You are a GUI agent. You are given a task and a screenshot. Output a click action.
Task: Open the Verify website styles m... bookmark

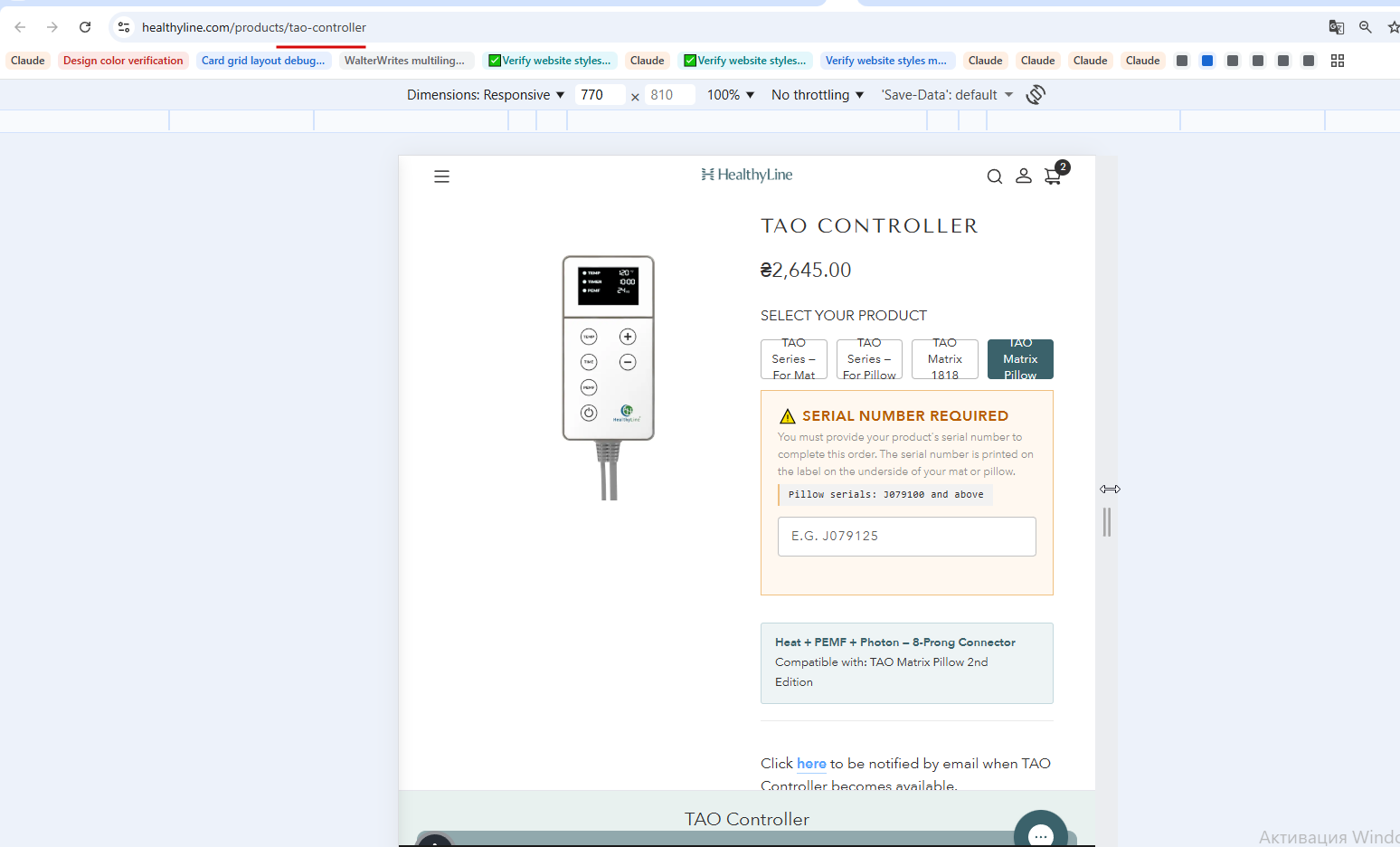click(886, 61)
